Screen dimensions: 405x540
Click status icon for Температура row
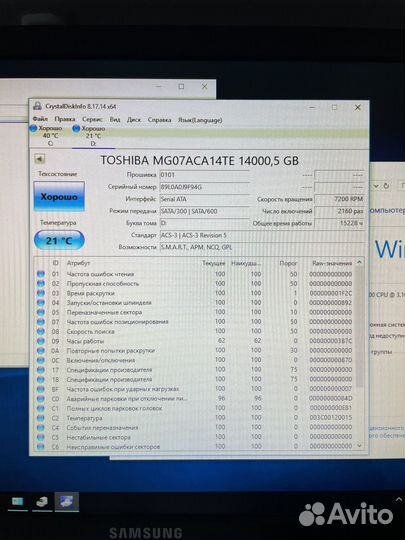[41, 418]
